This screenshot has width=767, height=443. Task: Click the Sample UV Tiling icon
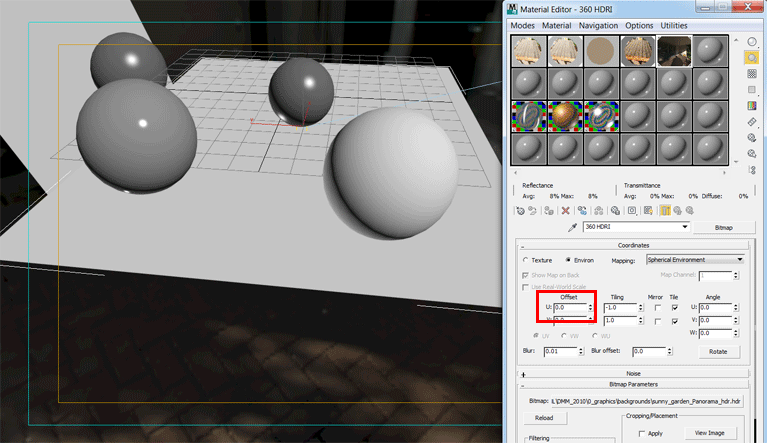752,89
